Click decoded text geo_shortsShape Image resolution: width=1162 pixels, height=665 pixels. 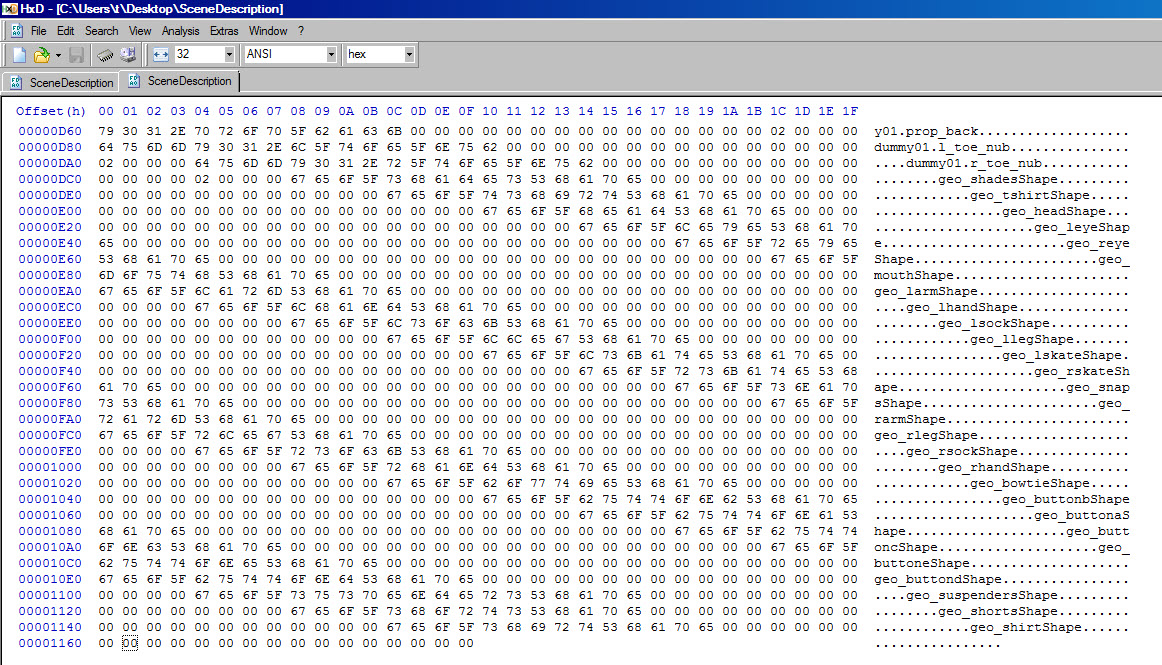997,612
